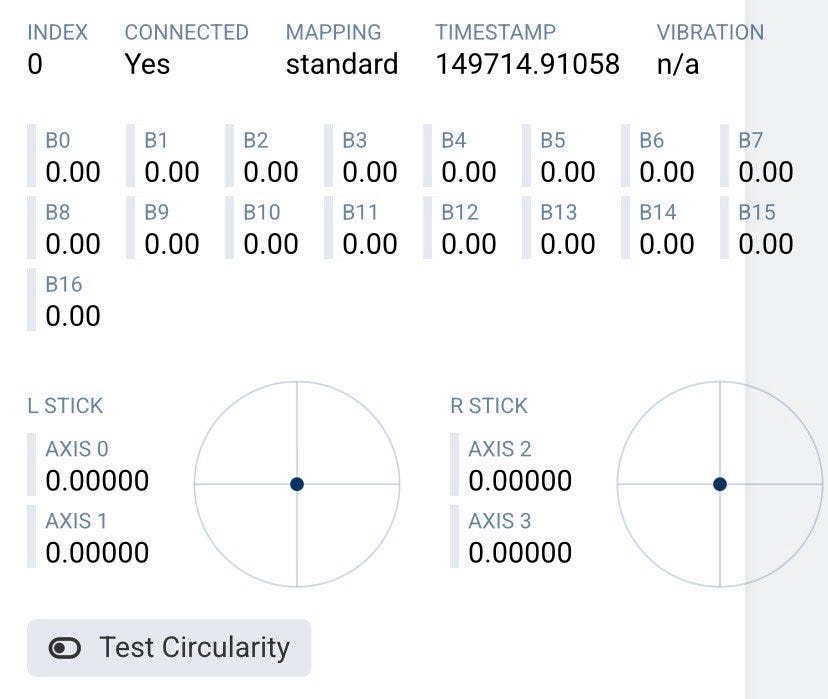Viewport: 828px width, 699px height.
Task: Click the timestamp value 149714.91058
Action: point(527,65)
